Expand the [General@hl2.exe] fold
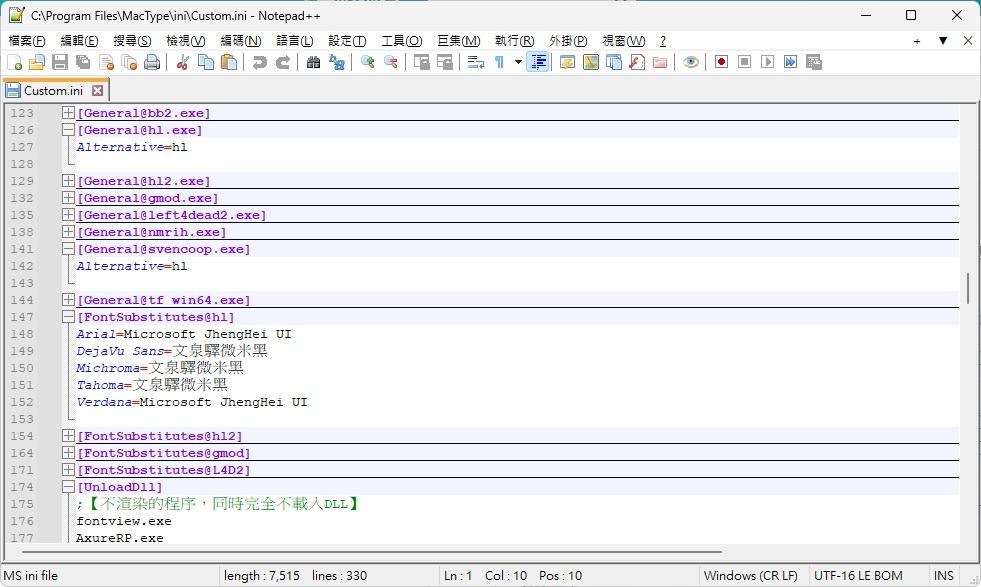This screenshot has height=587, width=981. (68, 181)
